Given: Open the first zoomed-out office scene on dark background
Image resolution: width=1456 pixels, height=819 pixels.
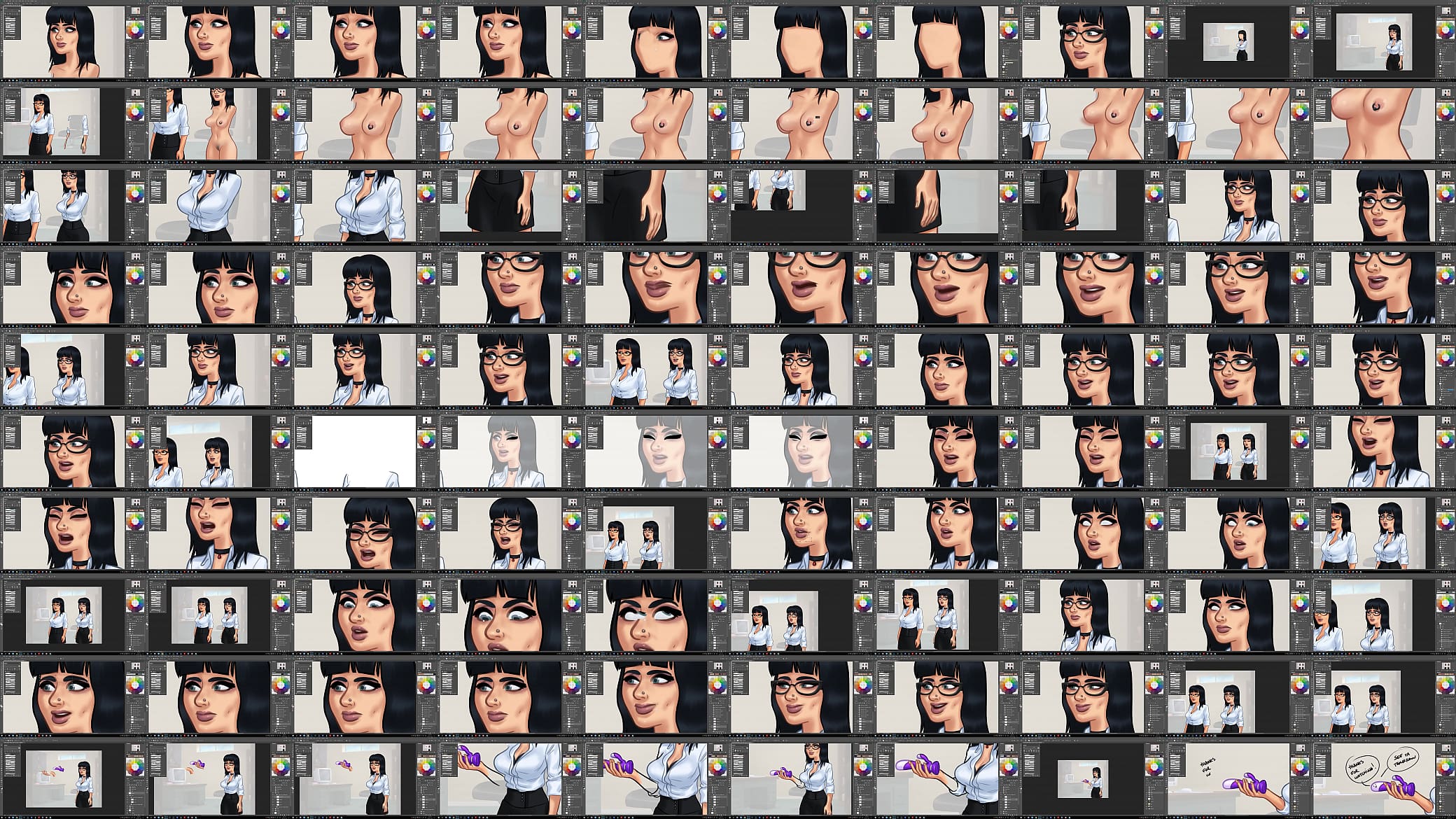Looking at the screenshot, I should coord(1238,41).
